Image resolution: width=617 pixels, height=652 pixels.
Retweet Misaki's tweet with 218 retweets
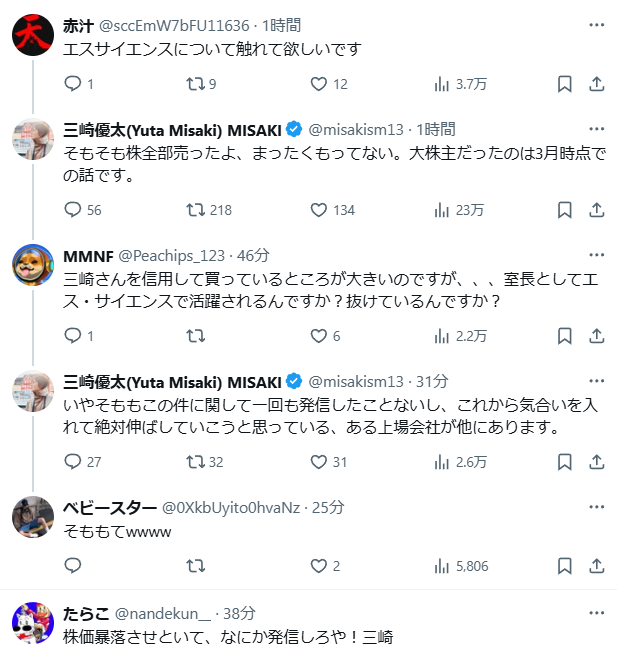click(x=195, y=210)
